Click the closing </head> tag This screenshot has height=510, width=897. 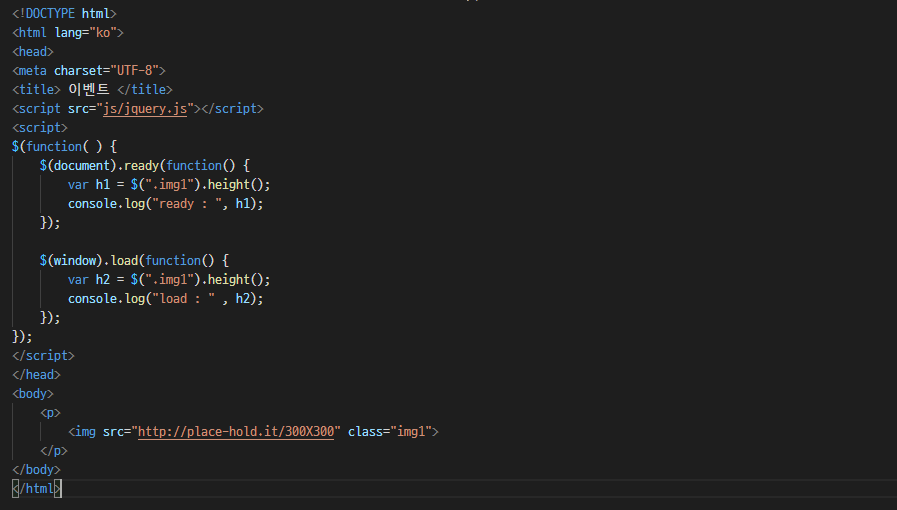point(36,374)
